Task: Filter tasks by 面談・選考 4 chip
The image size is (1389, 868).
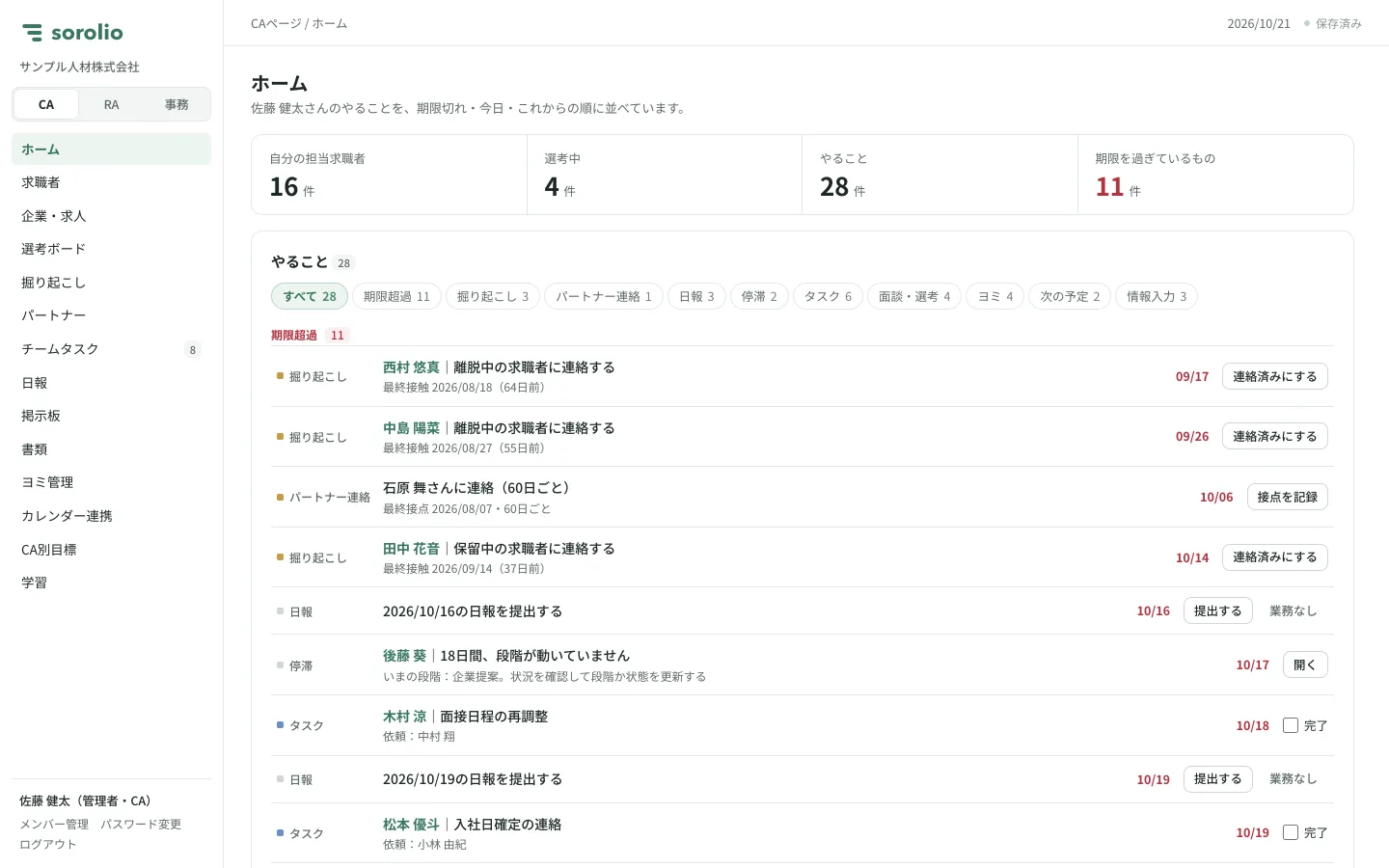Action: (914, 296)
